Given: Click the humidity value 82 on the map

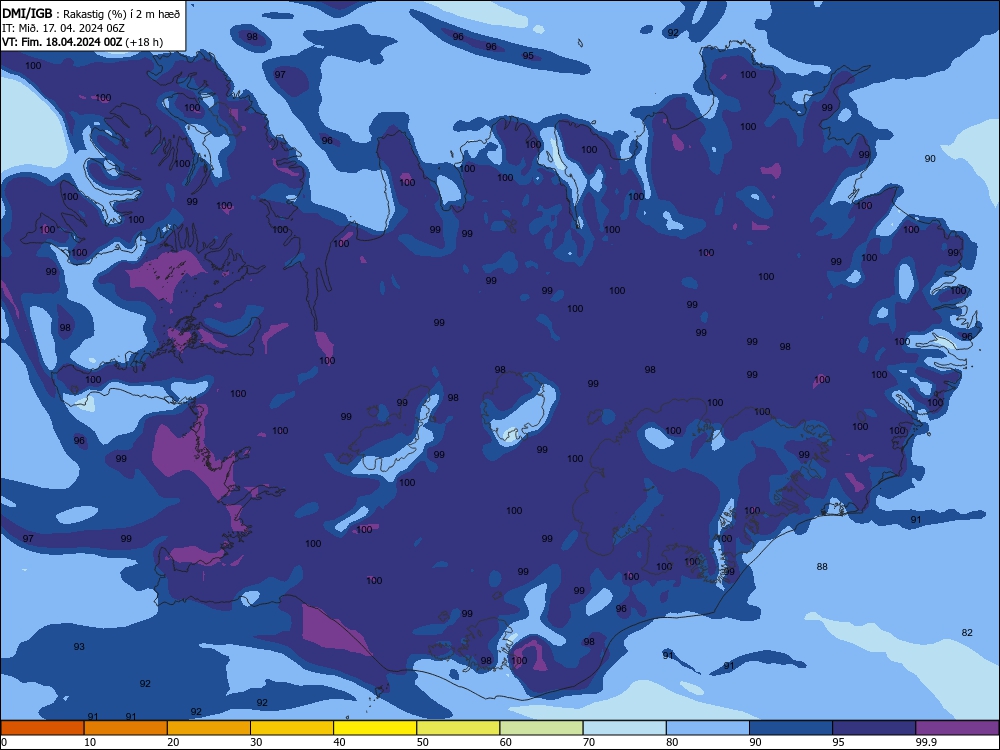Looking at the screenshot, I should tap(967, 633).
